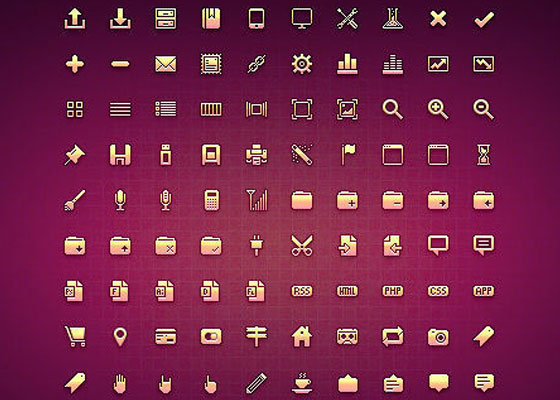Click the crossed wrench and screwdriver icon
Viewport: 560px width, 400px height.
(x=347, y=19)
